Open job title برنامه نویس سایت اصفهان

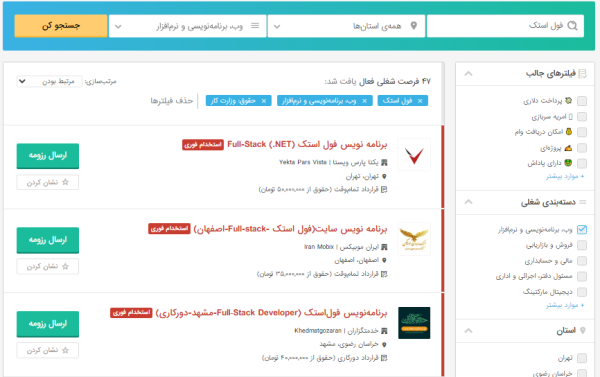point(290,229)
